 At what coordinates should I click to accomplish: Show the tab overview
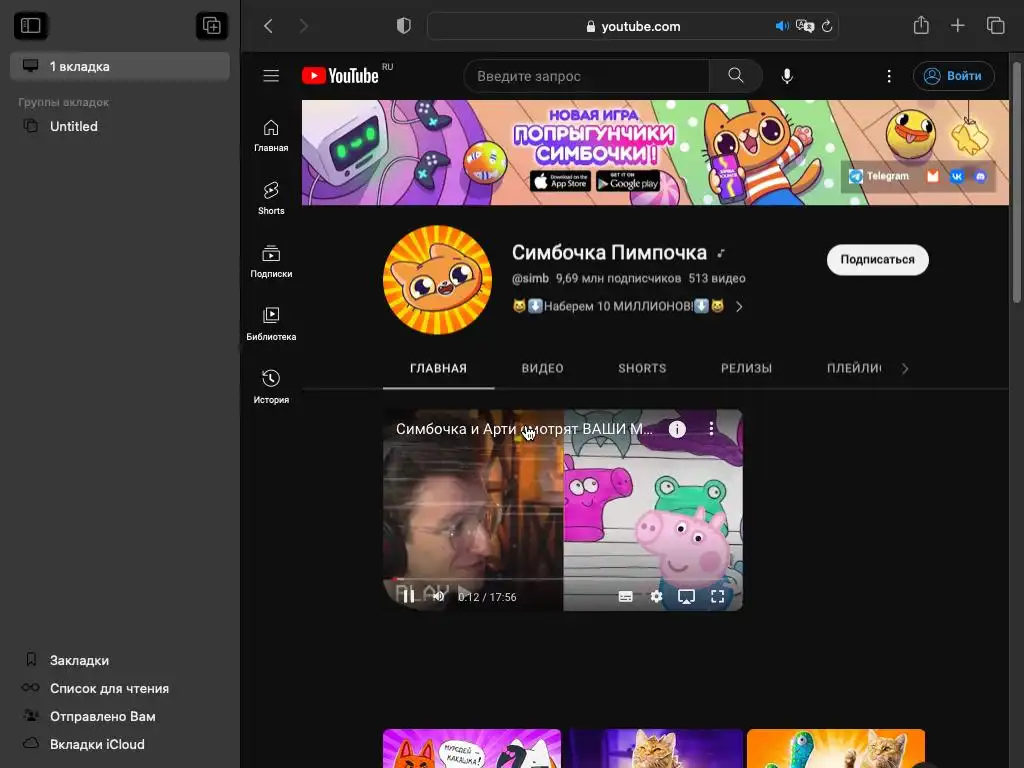pos(995,25)
